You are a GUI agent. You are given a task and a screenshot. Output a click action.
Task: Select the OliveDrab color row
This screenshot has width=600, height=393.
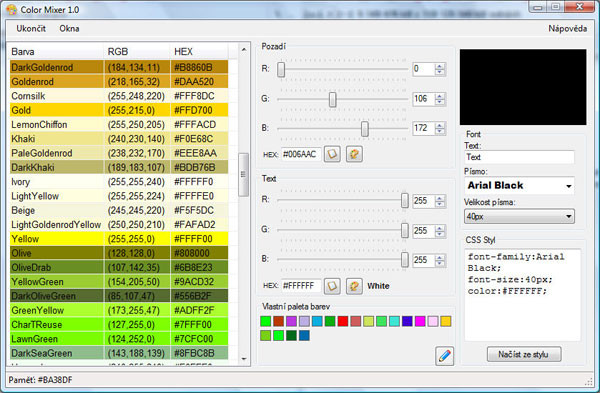[119, 267]
